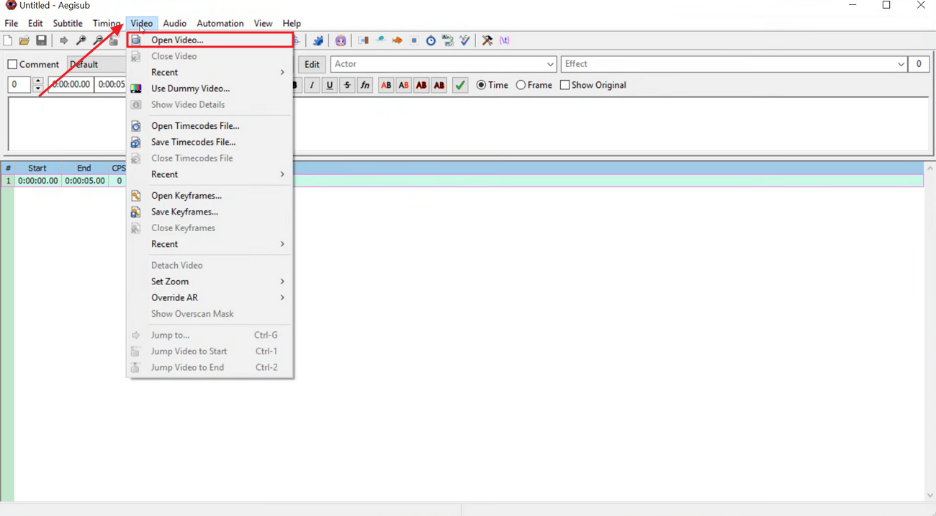Click the fn font face button

tap(365, 85)
